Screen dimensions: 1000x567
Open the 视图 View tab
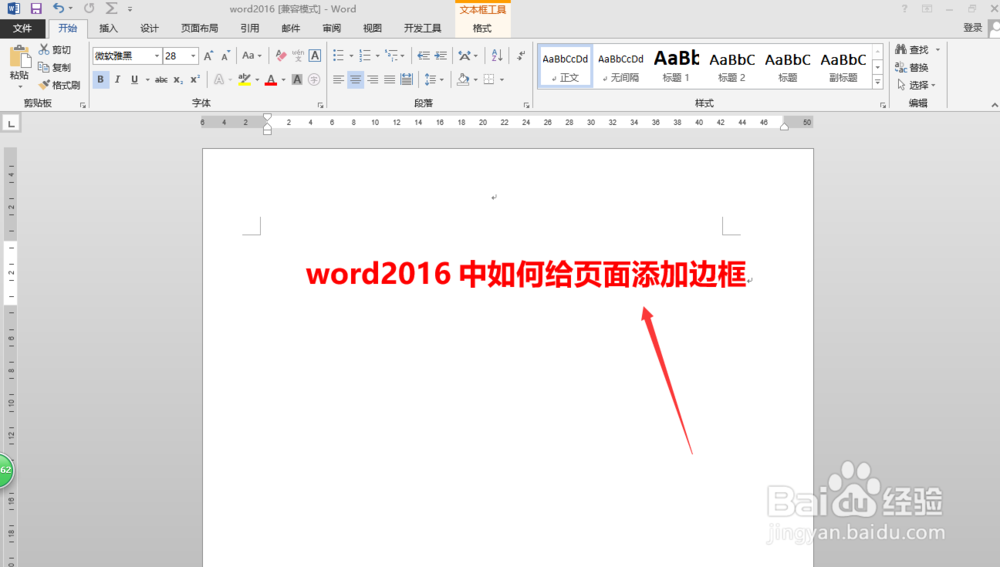point(372,28)
